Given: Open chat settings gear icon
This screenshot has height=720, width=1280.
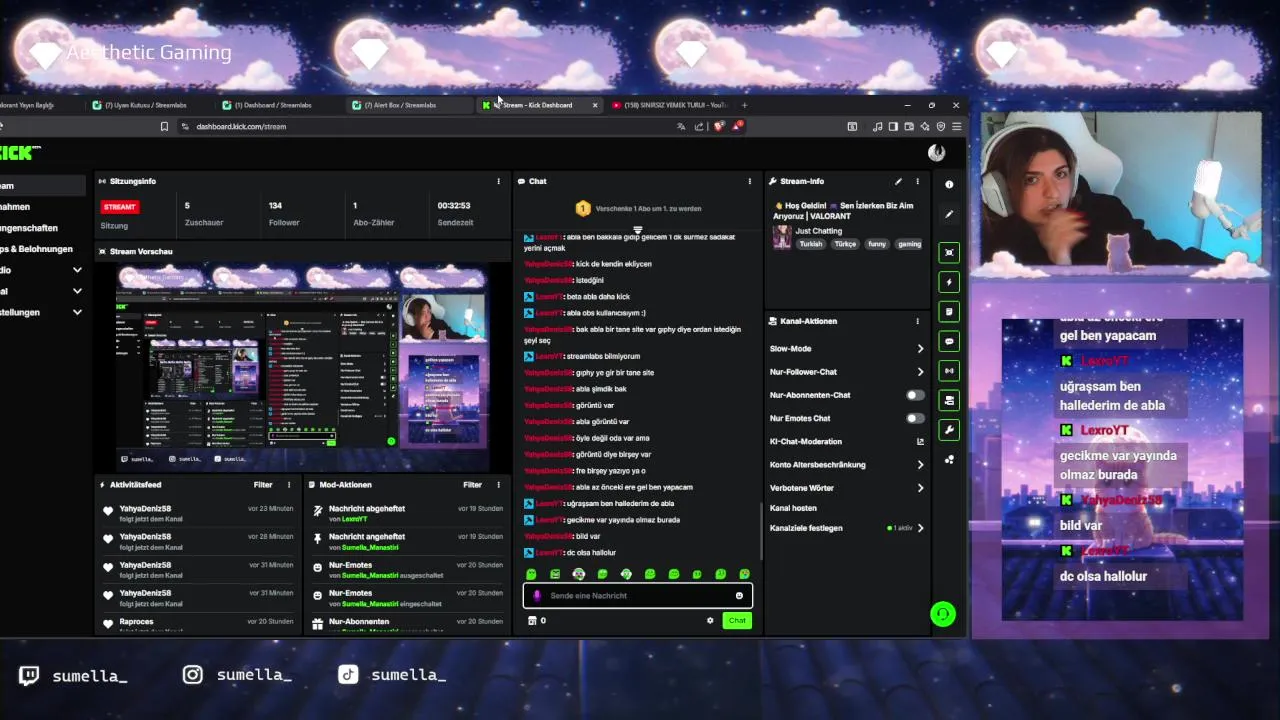Looking at the screenshot, I should tap(710, 621).
